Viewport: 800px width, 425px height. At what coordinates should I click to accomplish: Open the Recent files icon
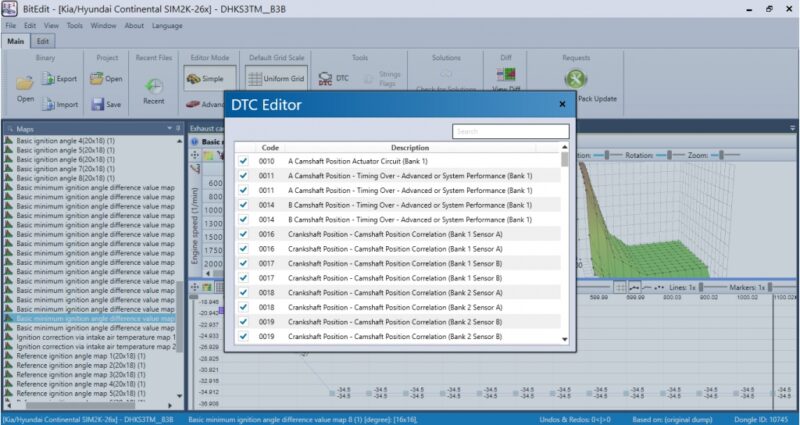[153, 86]
